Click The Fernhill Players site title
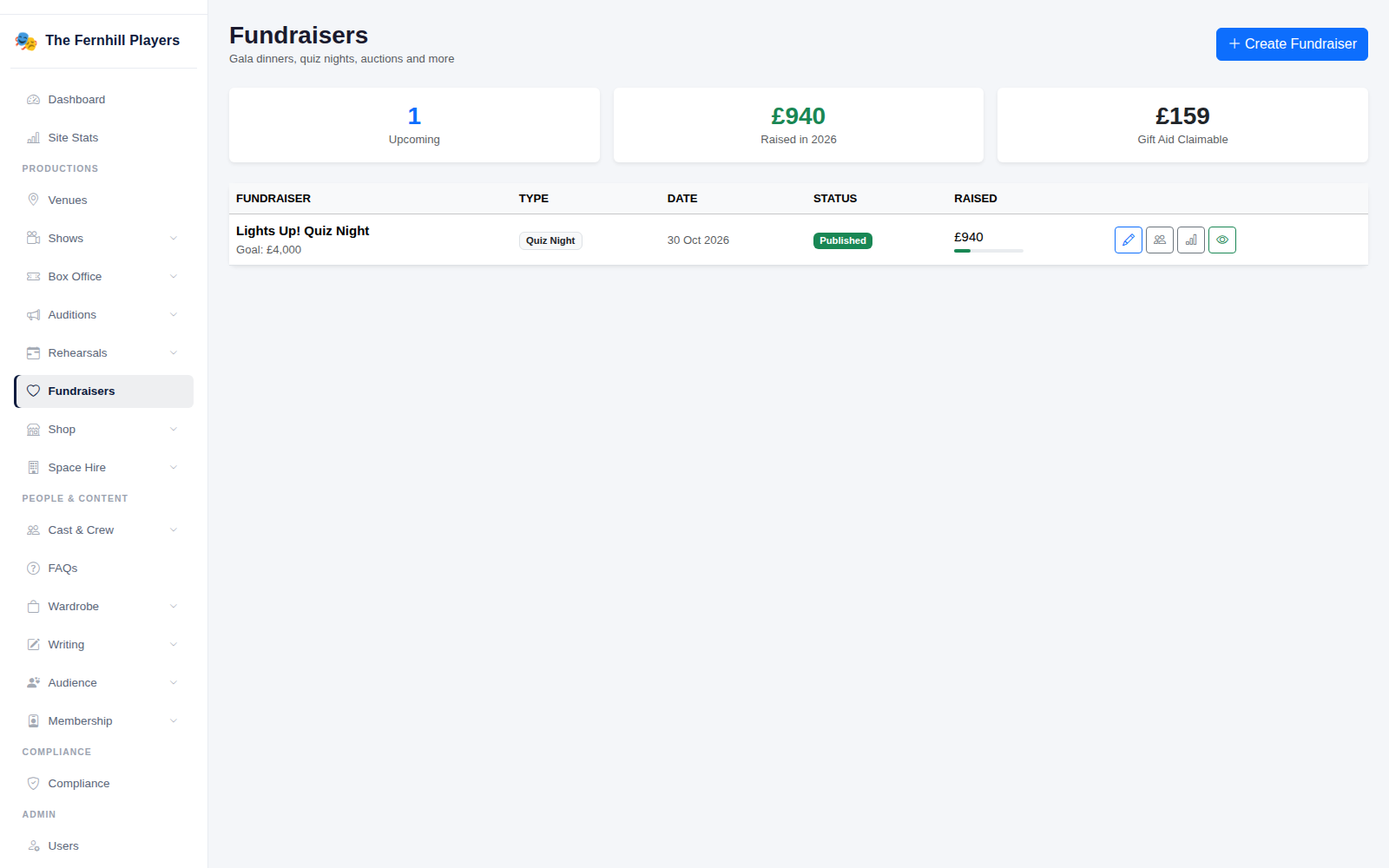Screen dimensions: 1389x868 112,41
